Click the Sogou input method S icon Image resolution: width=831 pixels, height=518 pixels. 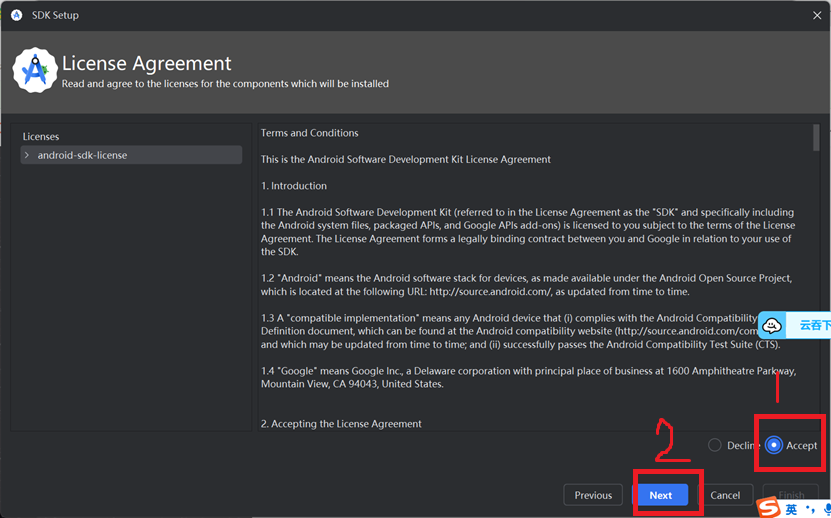pyautogui.click(x=767, y=508)
